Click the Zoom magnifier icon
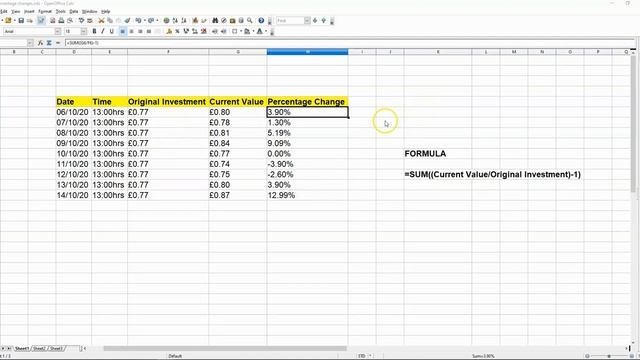Screen dimensions: 640x360 (250, 20)
